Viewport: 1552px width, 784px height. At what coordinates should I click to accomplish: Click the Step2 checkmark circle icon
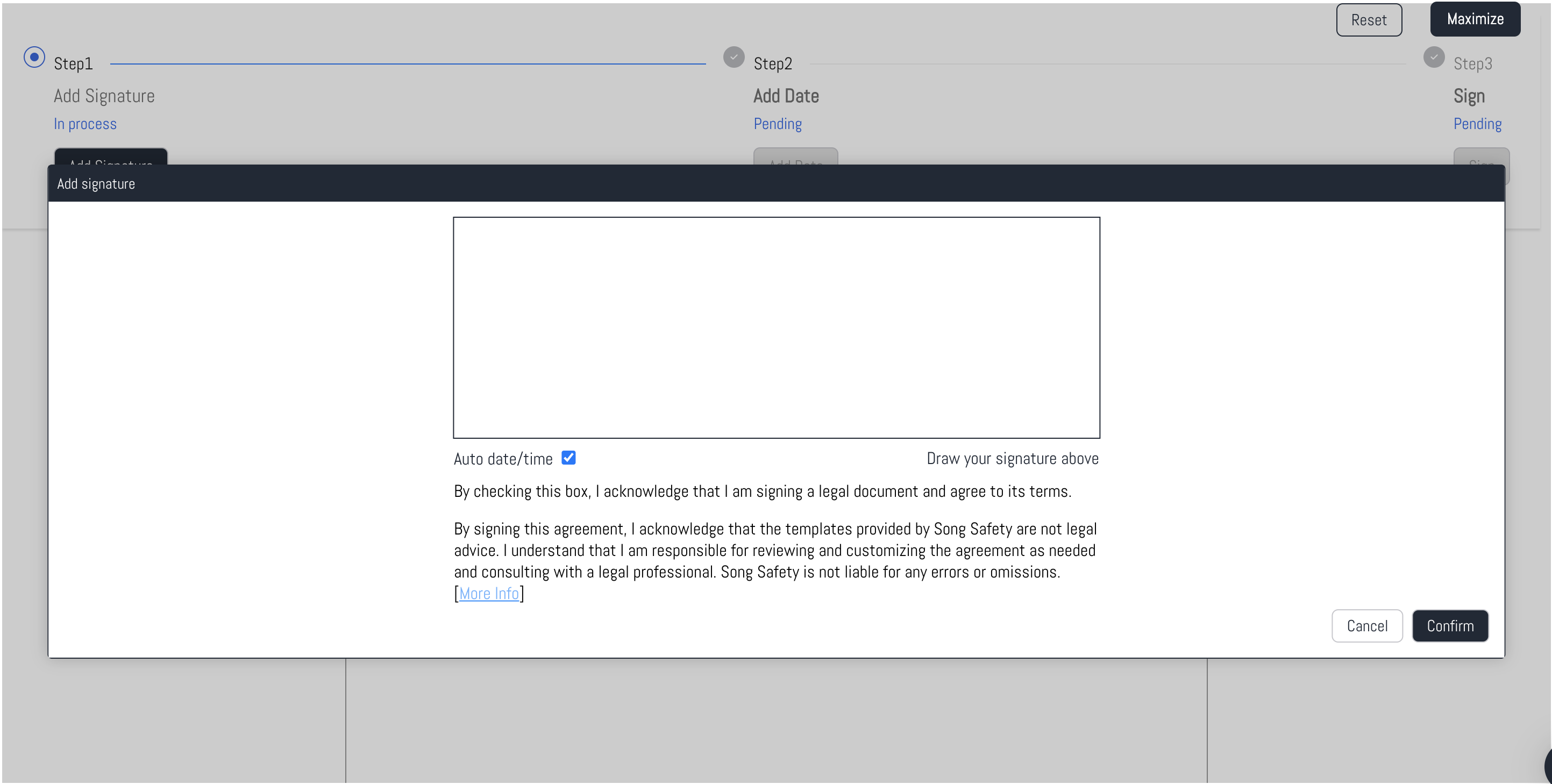(x=733, y=57)
